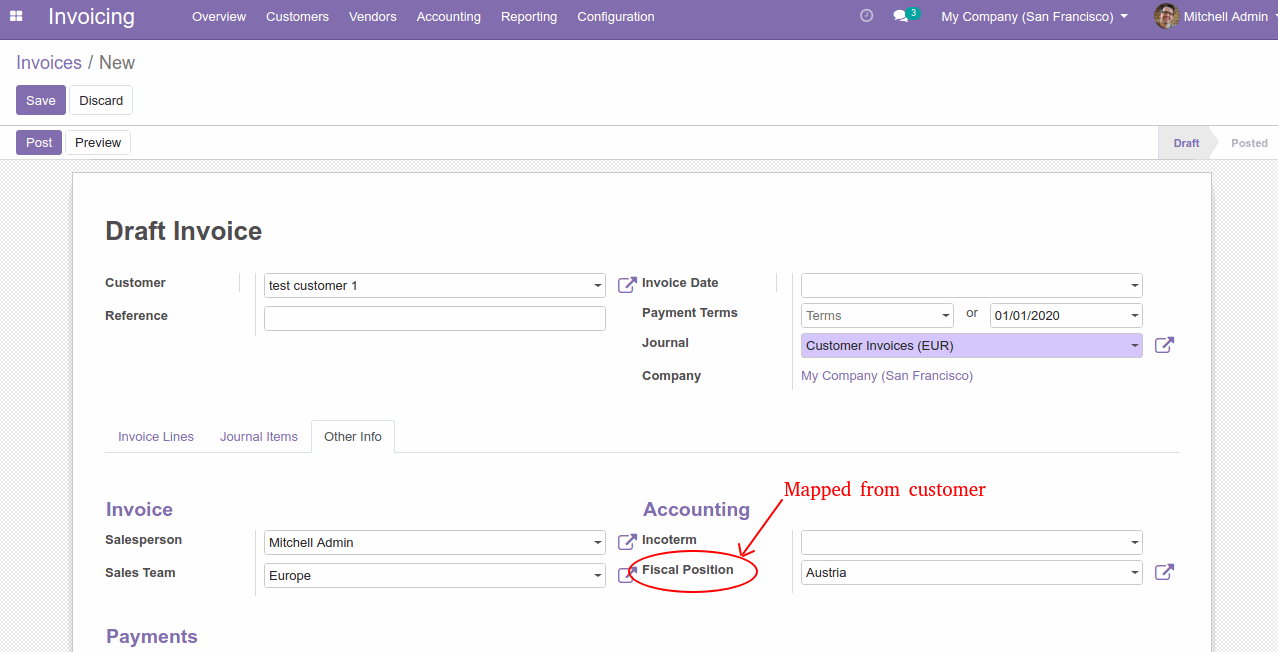The image size is (1278, 652).
Task: Open the Fiscal Position Austria dropdown
Action: point(972,573)
